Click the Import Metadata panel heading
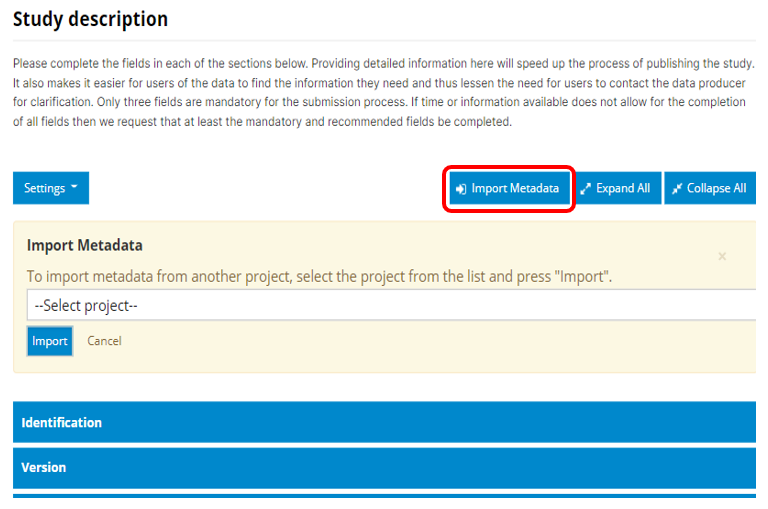The height and width of the screenshot is (509, 768). tap(85, 245)
